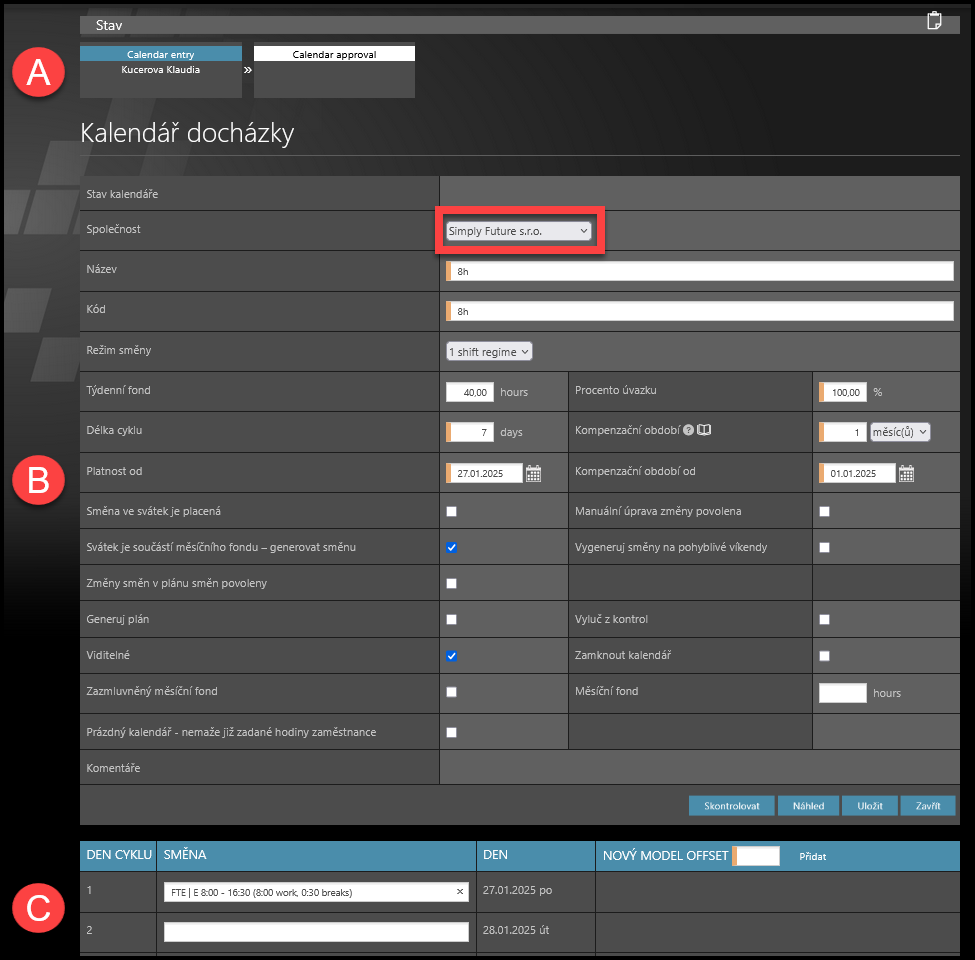Click Přidat next to the offset field

pos(812,856)
